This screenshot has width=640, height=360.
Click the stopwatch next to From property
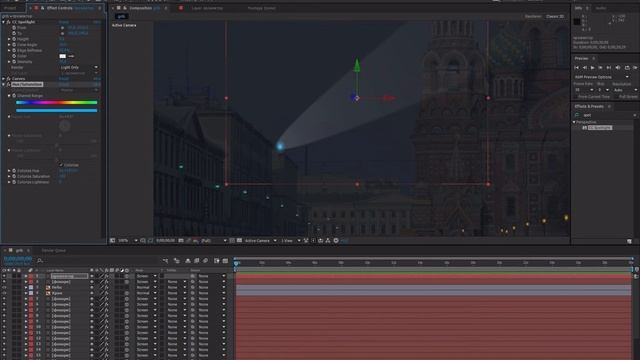point(14,28)
